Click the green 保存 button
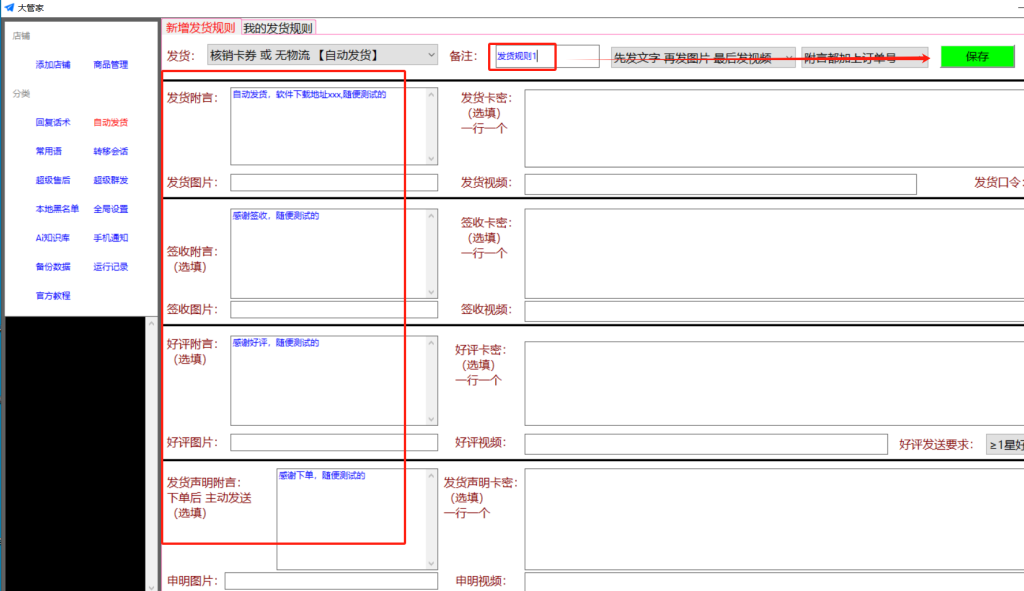This screenshot has height=591, width=1024. (x=977, y=57)
